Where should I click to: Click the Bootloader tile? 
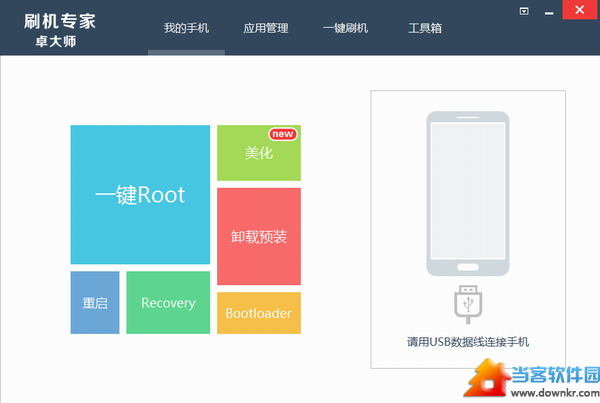[259, 313]
